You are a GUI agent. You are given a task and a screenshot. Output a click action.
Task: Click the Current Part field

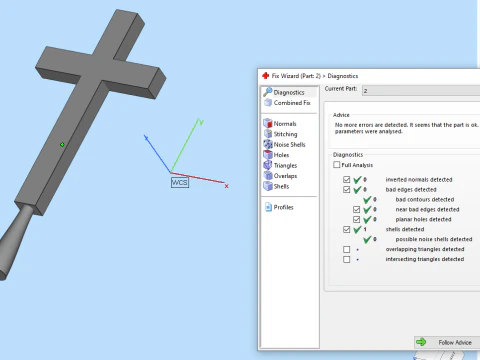coord(421,91)
